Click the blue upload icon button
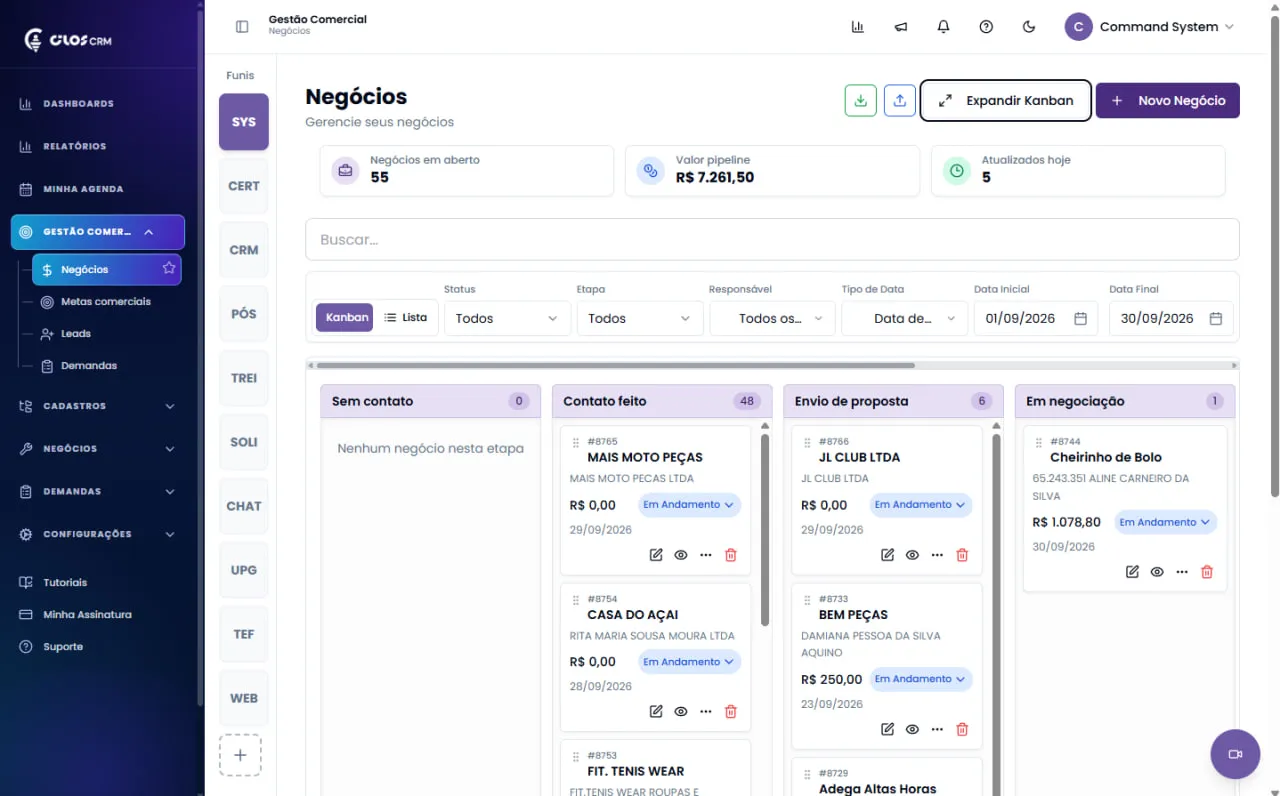 click(900, 100)
